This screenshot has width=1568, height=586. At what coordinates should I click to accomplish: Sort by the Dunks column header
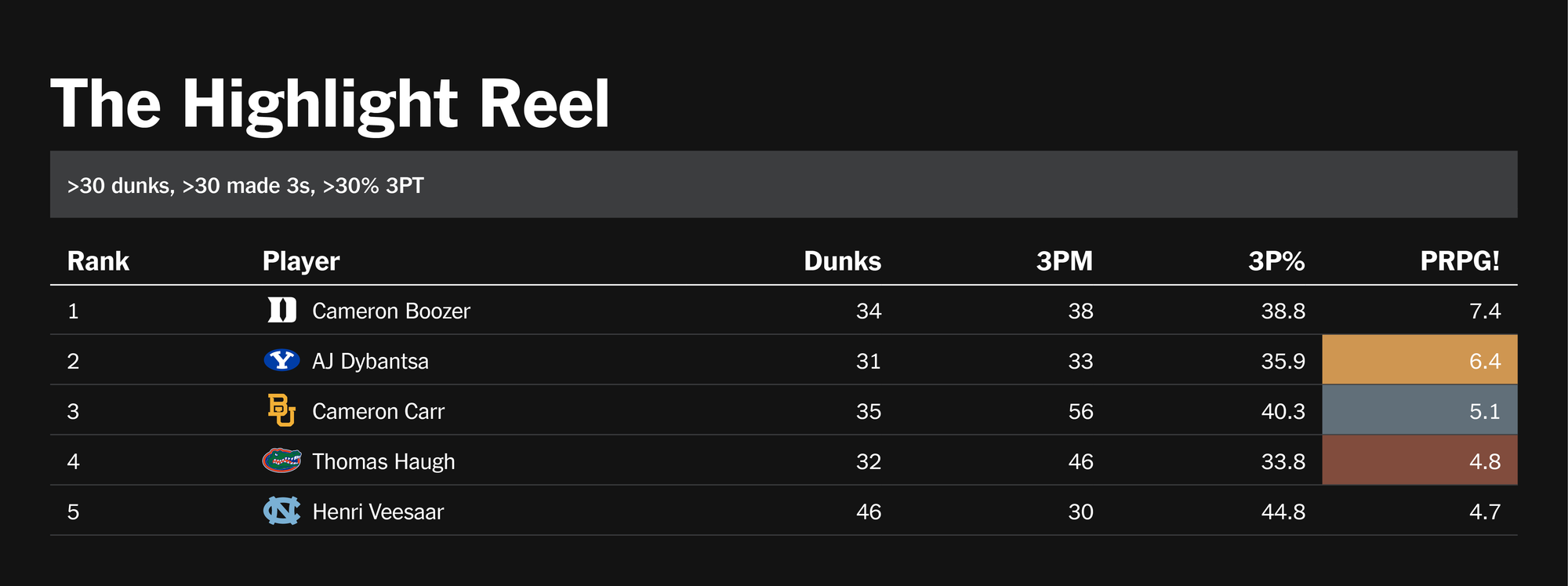click(x=842, y=261)
